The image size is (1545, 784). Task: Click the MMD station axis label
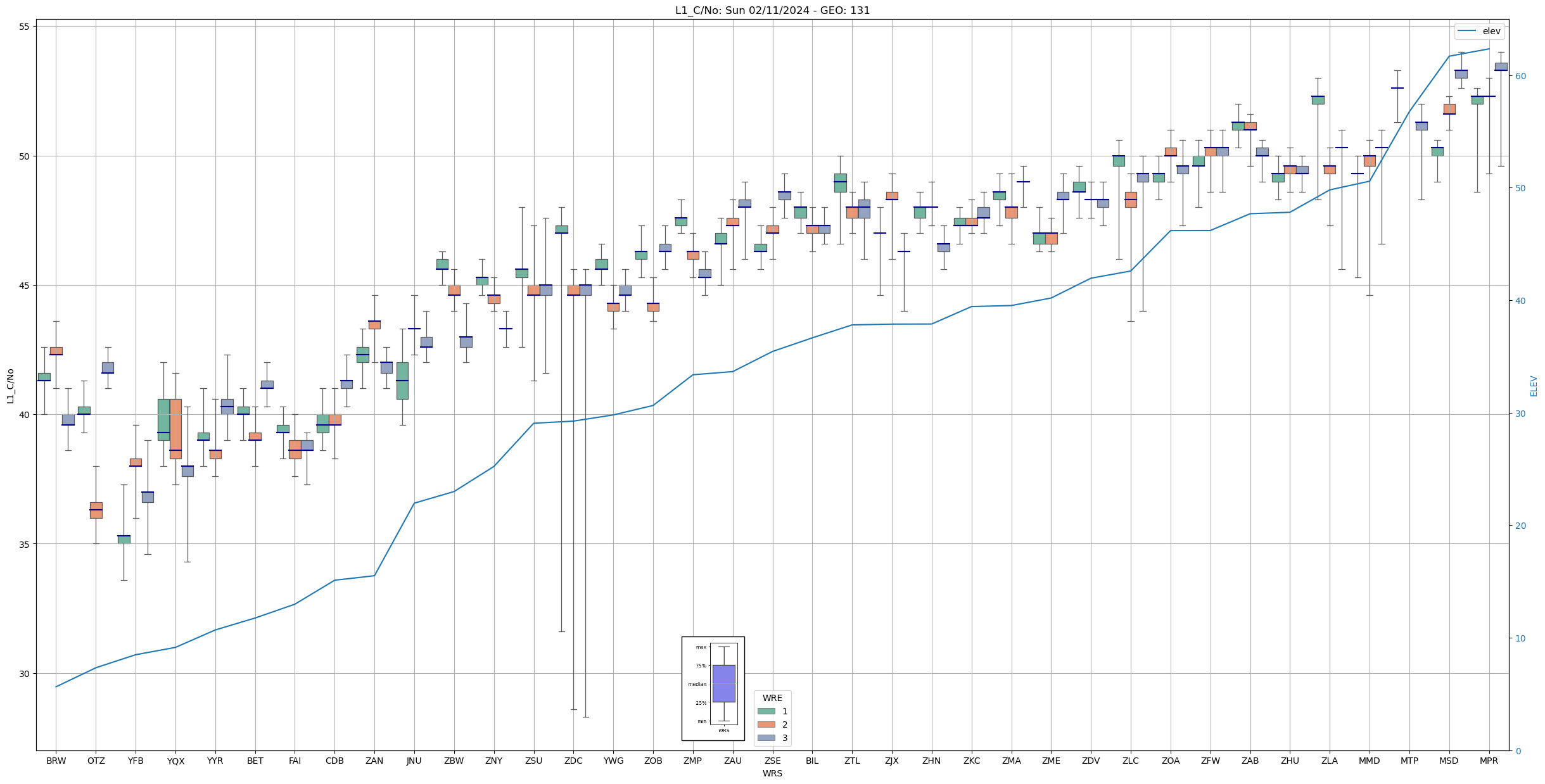1370,761
